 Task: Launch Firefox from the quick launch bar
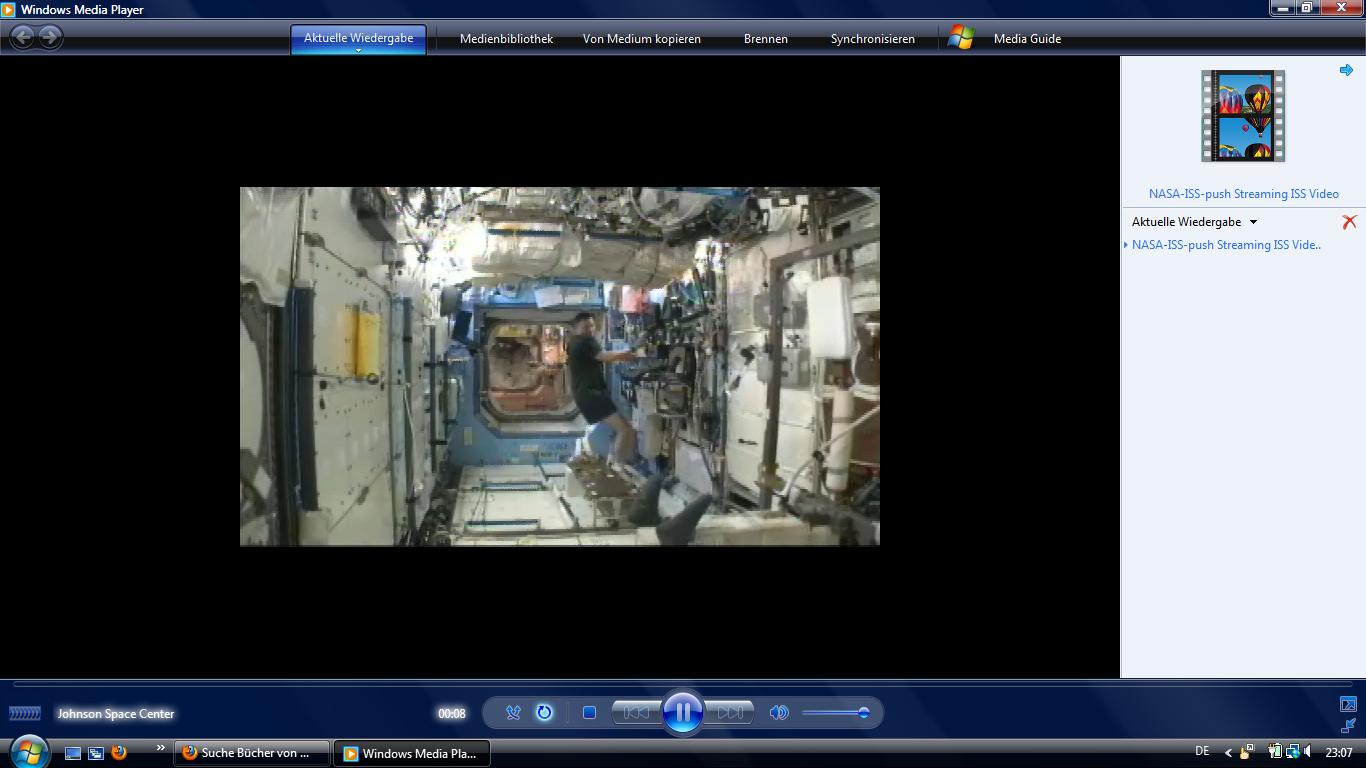(x=119, y=752)
